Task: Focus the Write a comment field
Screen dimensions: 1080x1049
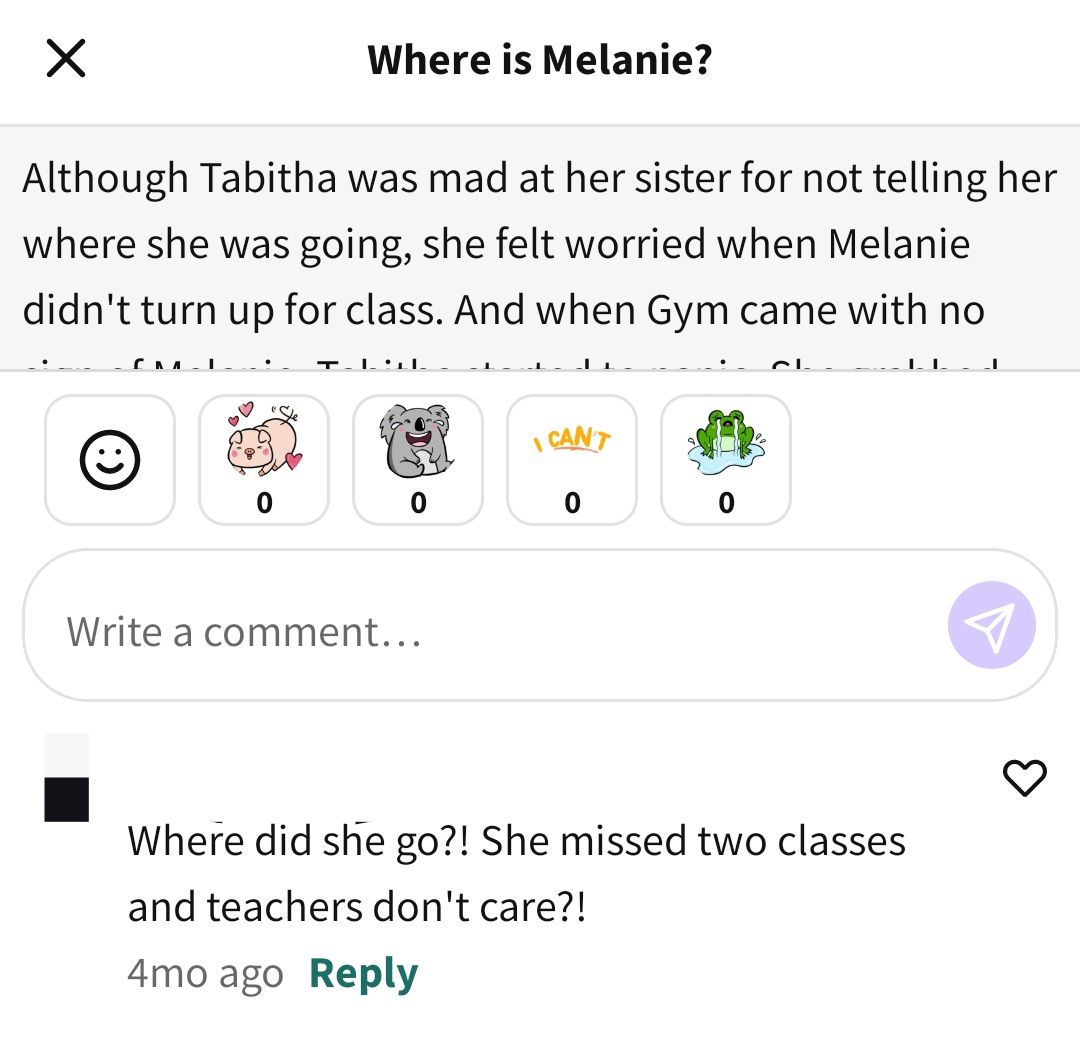Action: (540, 625)
